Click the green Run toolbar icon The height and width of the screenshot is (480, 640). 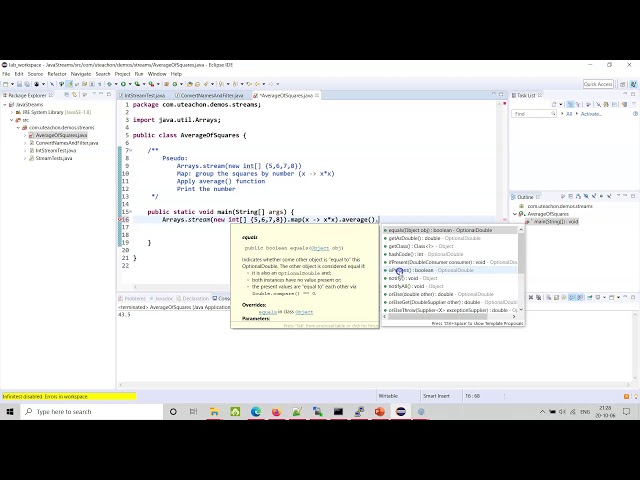[x=123, y=84]
